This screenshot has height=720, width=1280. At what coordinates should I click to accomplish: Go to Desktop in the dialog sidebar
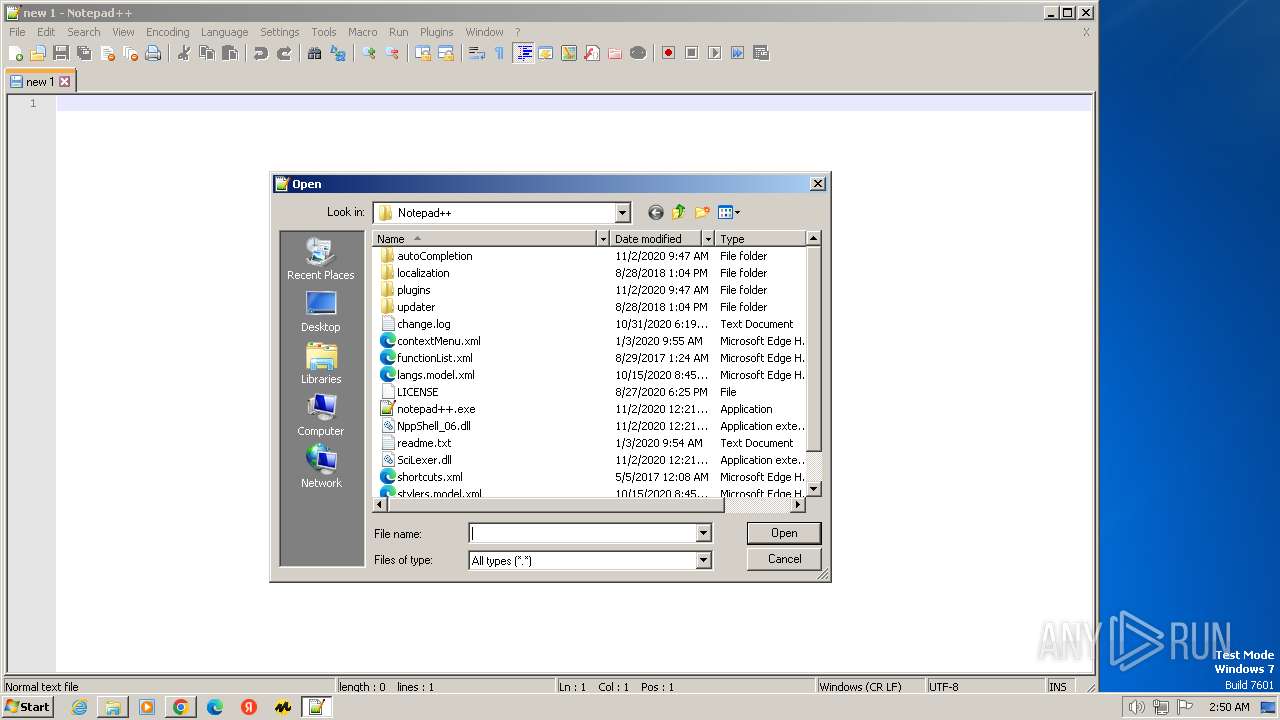pyautogui.click(x=320, y=311)
